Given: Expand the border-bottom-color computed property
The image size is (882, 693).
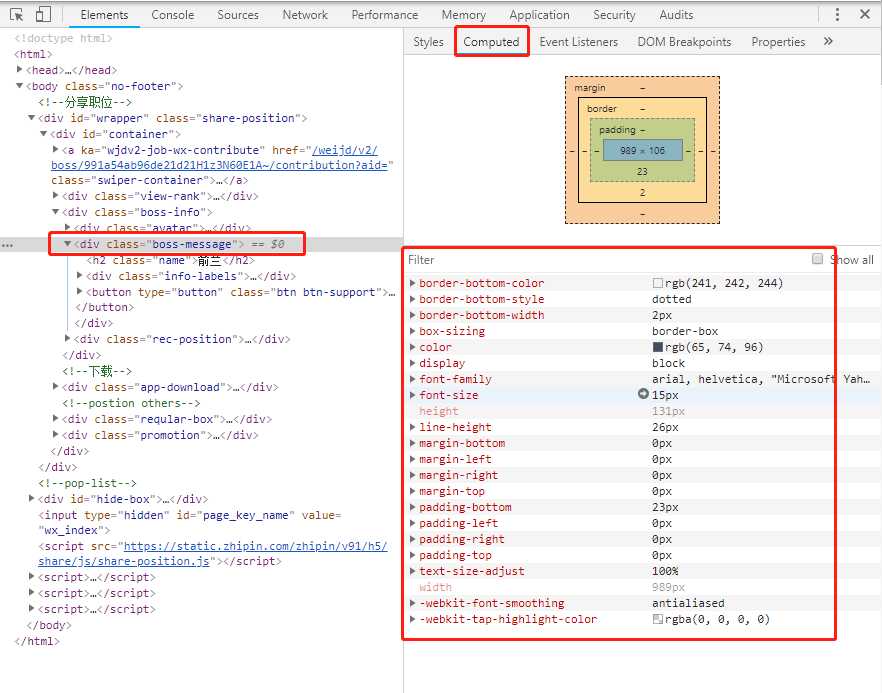Looking at the screenshot, I should pos(412,283).
